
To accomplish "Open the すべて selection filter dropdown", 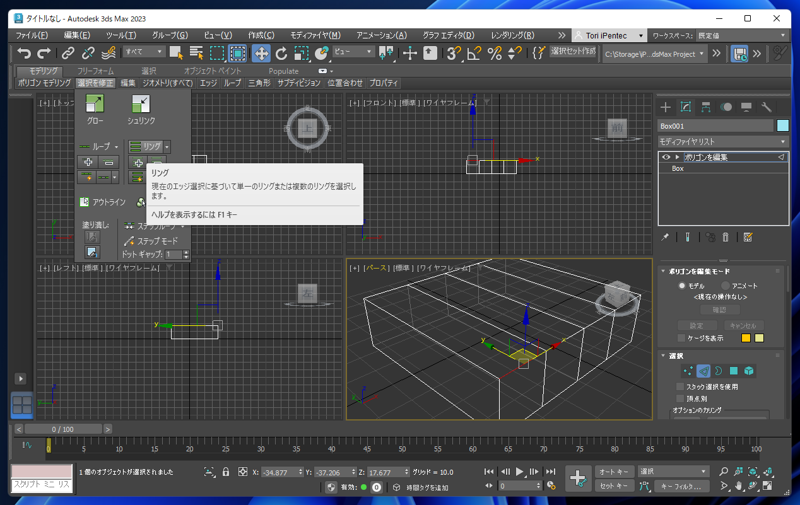I will pos(144,52).
